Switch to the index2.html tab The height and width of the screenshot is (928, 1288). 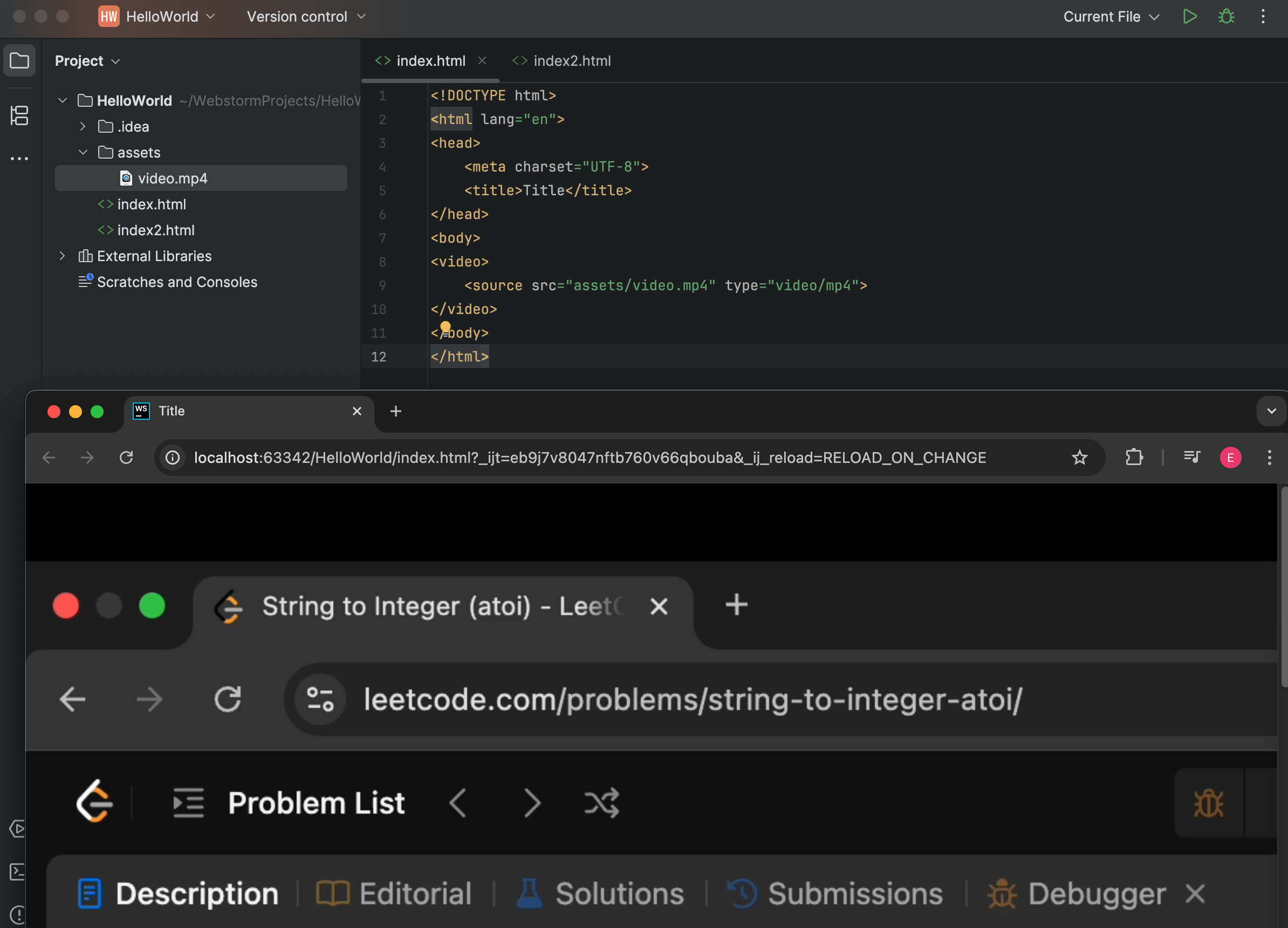click(571, 61)
